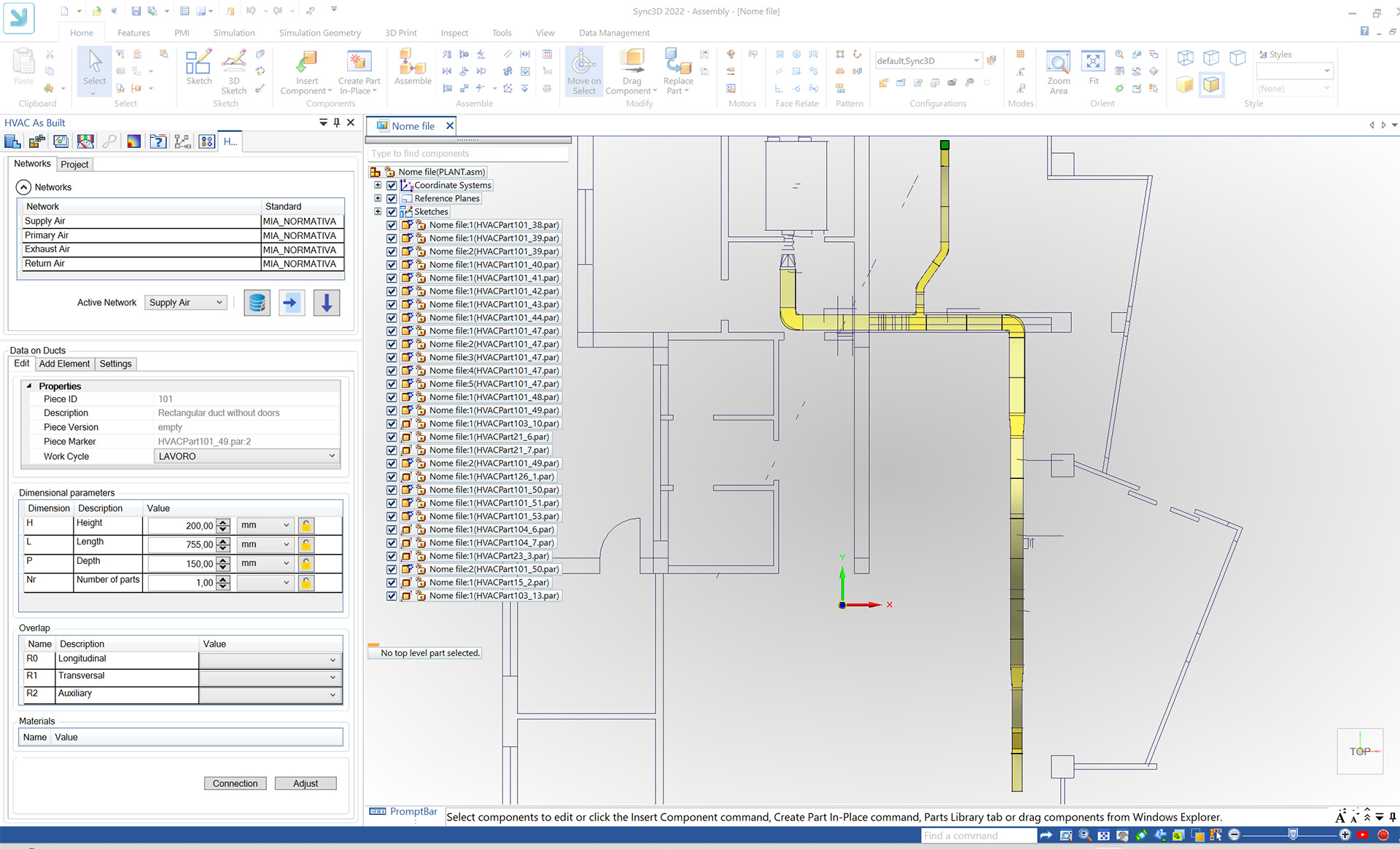The width and height of the screenshot is (1400, 849).
Task: Select Supply Air network row
Action: click(x=181, y=221)
